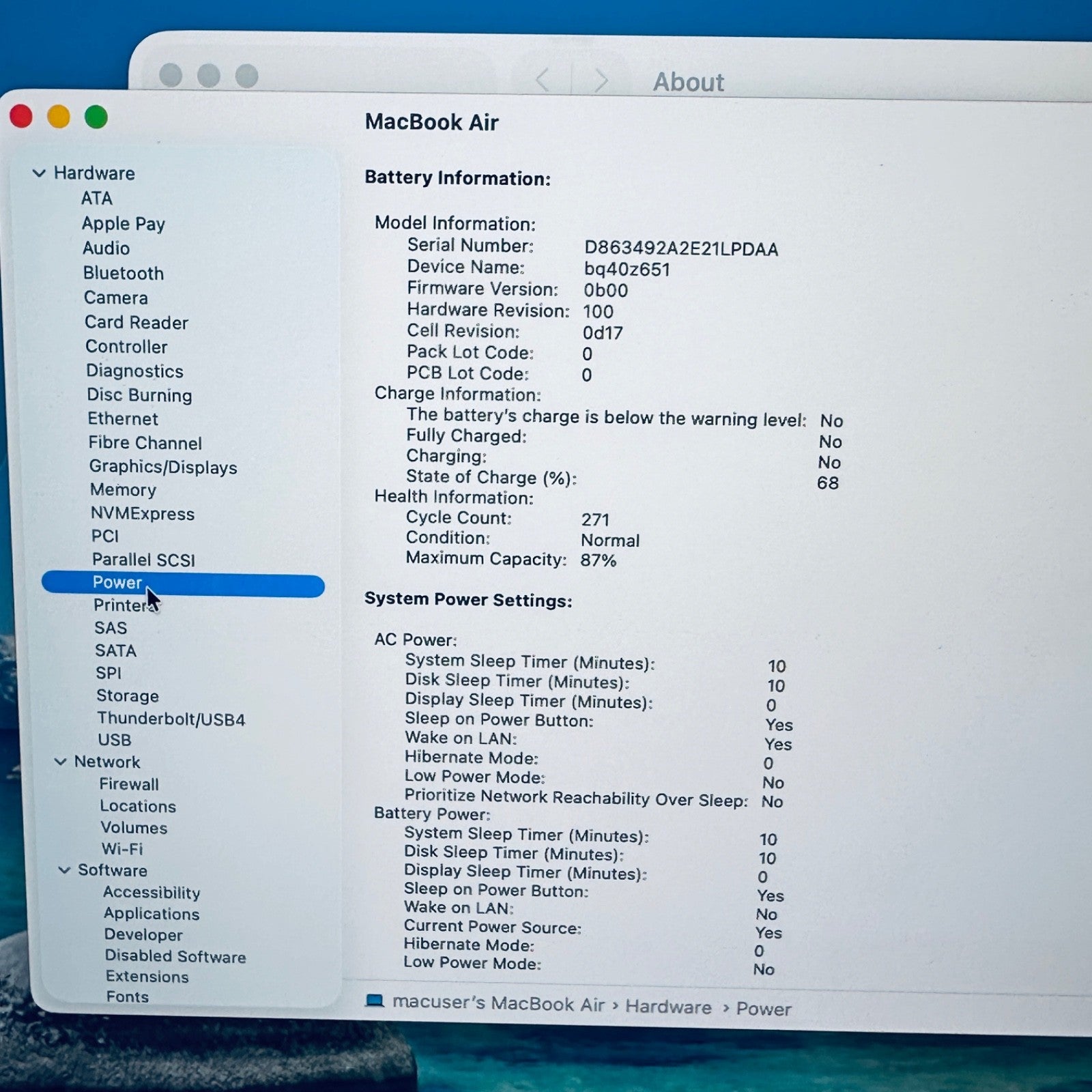The height and width of the screenshot is (1092, 1092).
Task: Zoom the System Information window with the green button
Action: [96, 117]
